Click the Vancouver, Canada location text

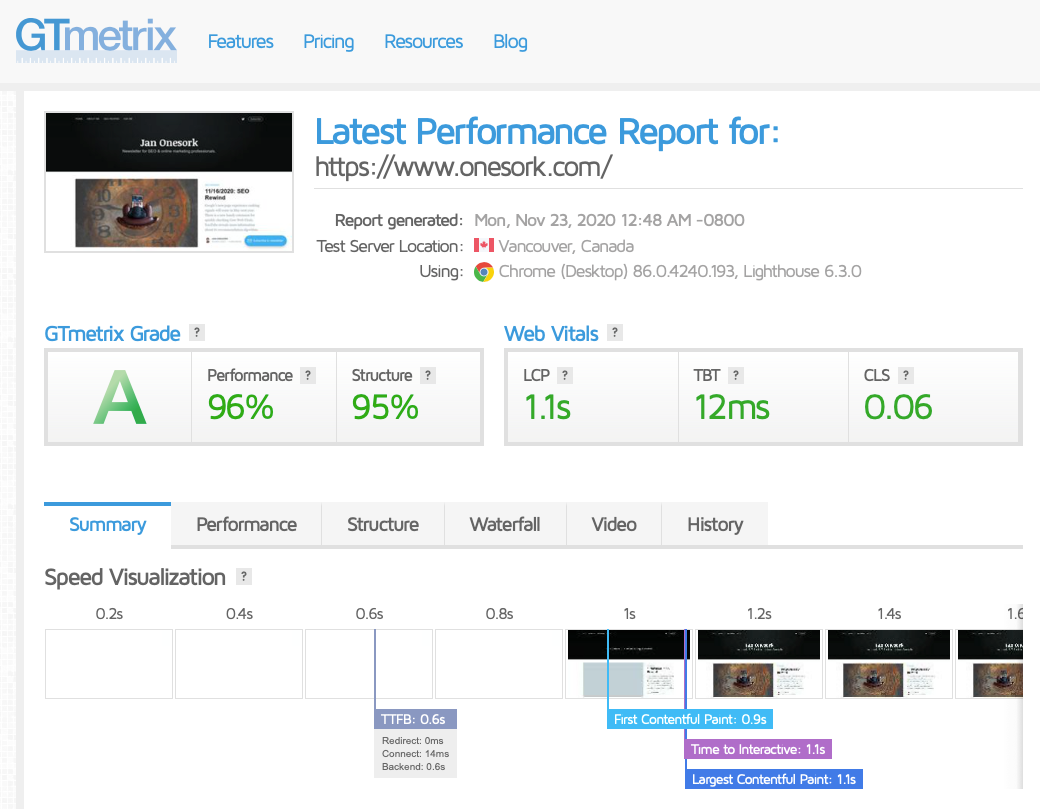[x=566, y=246]
